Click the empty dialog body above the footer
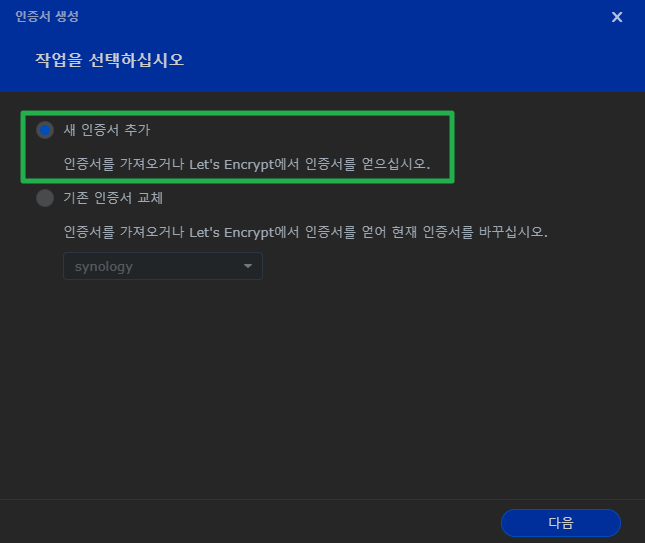645x543 pixels. click(x=320, y=400)
